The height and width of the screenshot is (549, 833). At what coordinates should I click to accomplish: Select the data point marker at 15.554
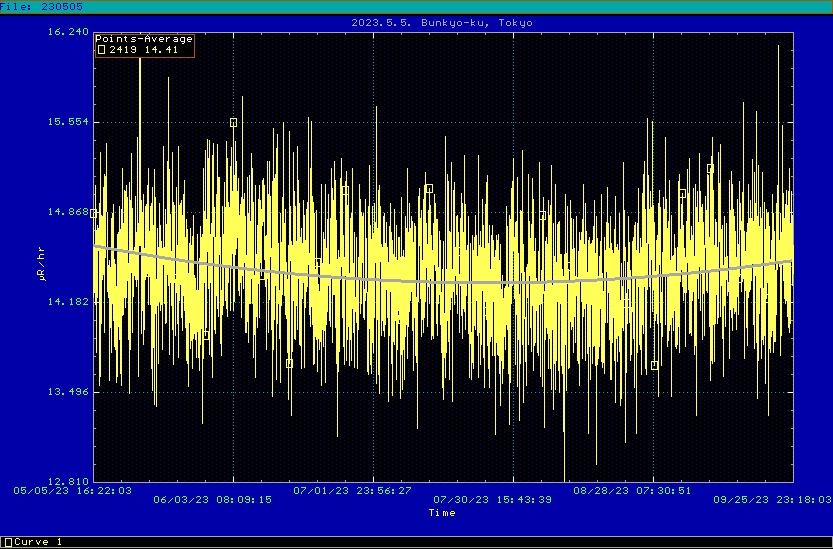coord(233,122)
